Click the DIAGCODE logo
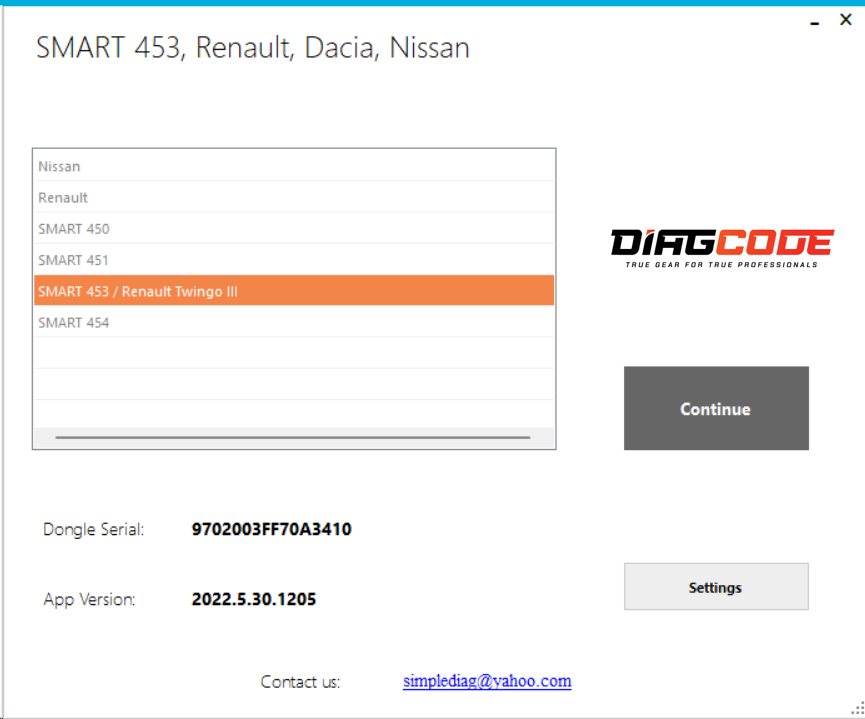865x719 pixels. point(722,246)
